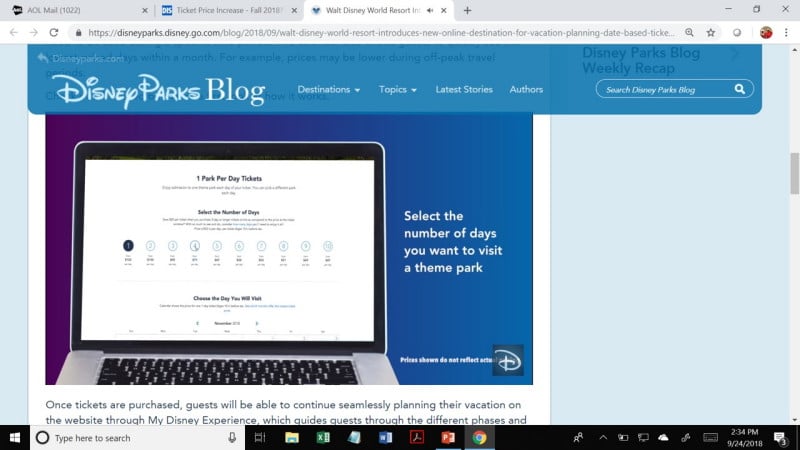Click the Chrome taskbar icon
Viewport: 800px width, 450px height.
point(479,438)
